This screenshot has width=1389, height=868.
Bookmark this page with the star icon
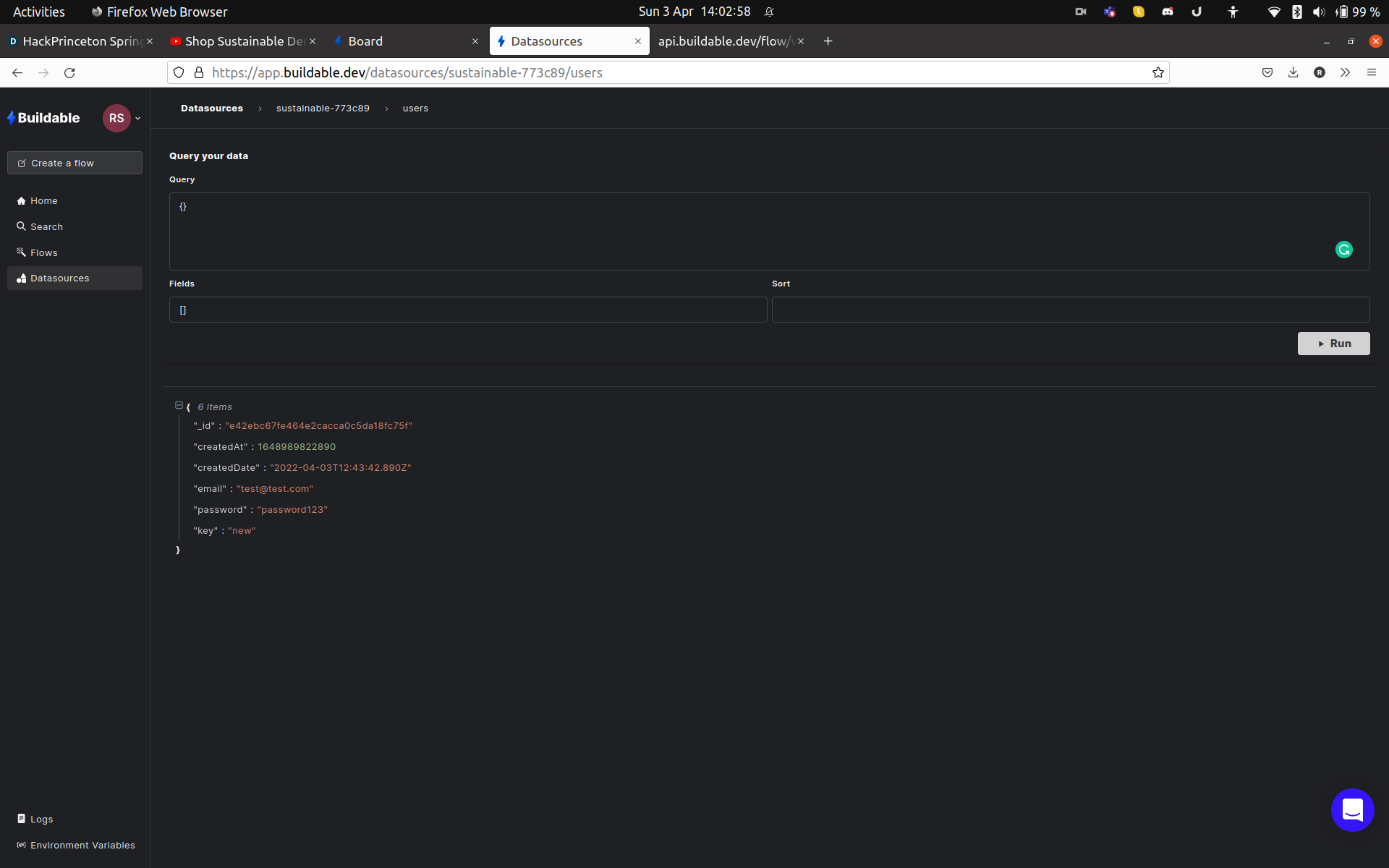[x=1157, y=72]
